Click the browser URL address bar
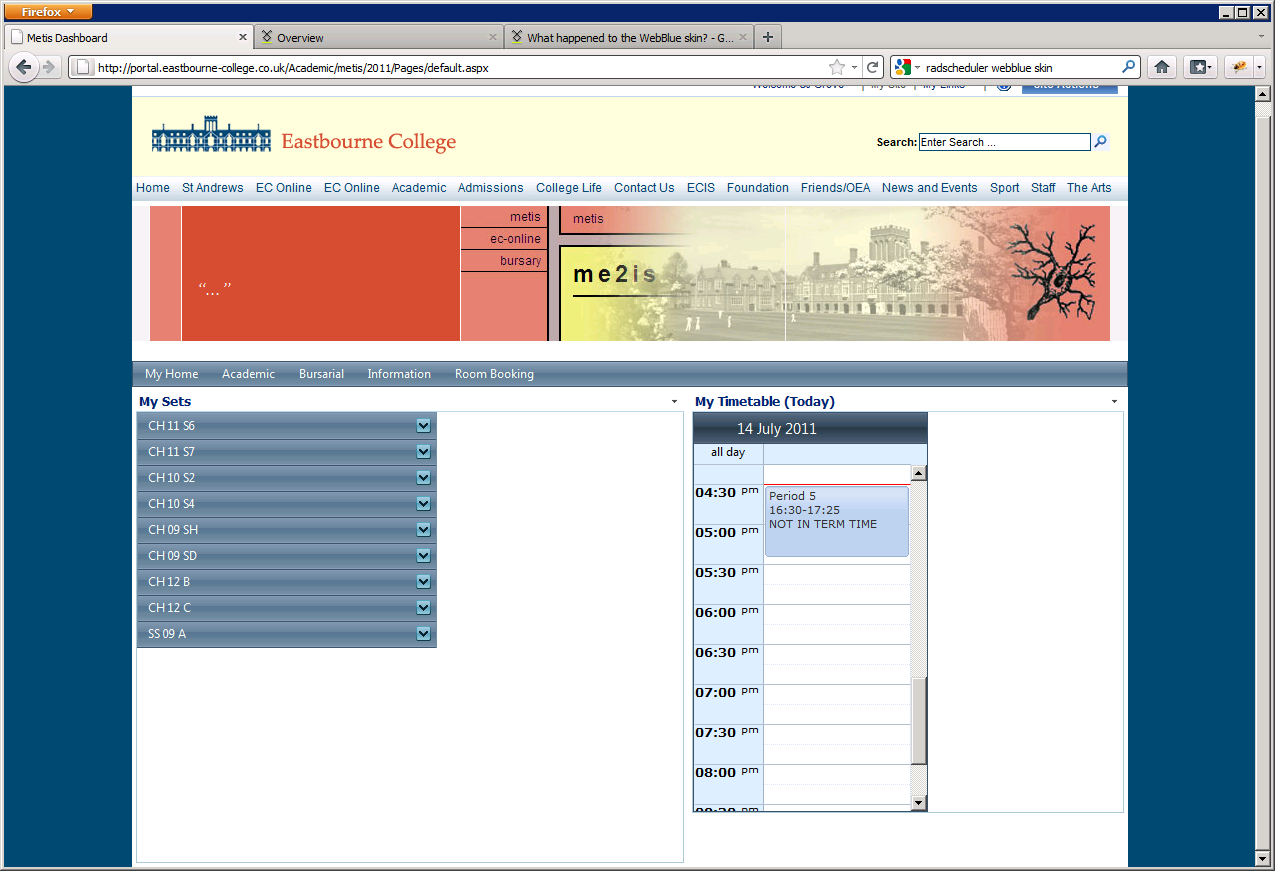The width and height of the screenshot is (1275, 871). point(460,68)
